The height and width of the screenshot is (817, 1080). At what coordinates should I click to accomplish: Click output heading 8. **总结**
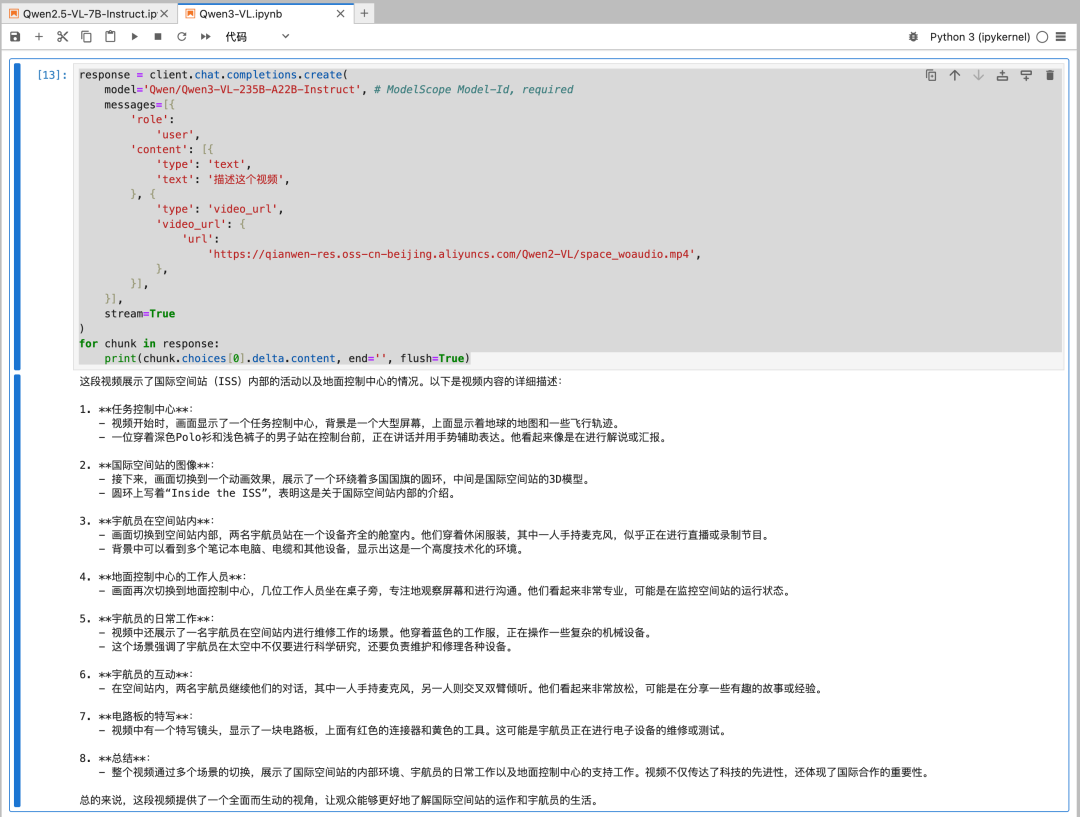pyautogui.click(x=114, y=758)
